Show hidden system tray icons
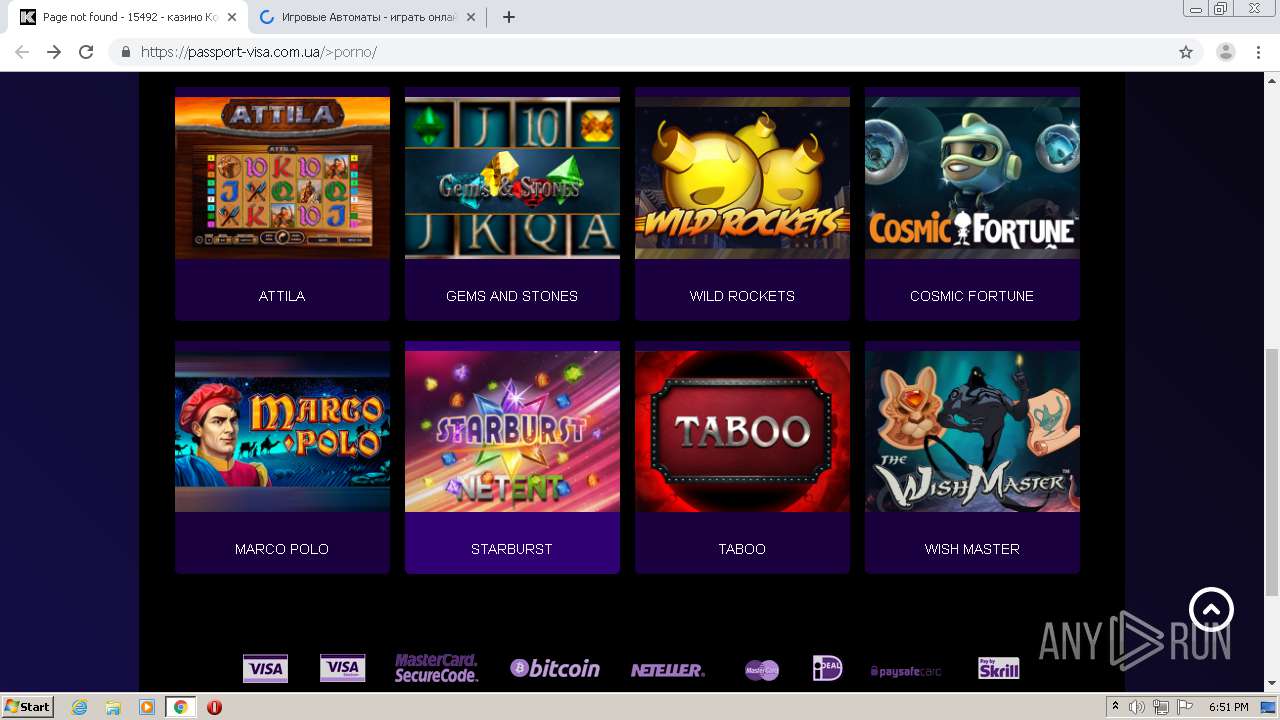The image size is (1280, 720). click(x=1116, y=707)
